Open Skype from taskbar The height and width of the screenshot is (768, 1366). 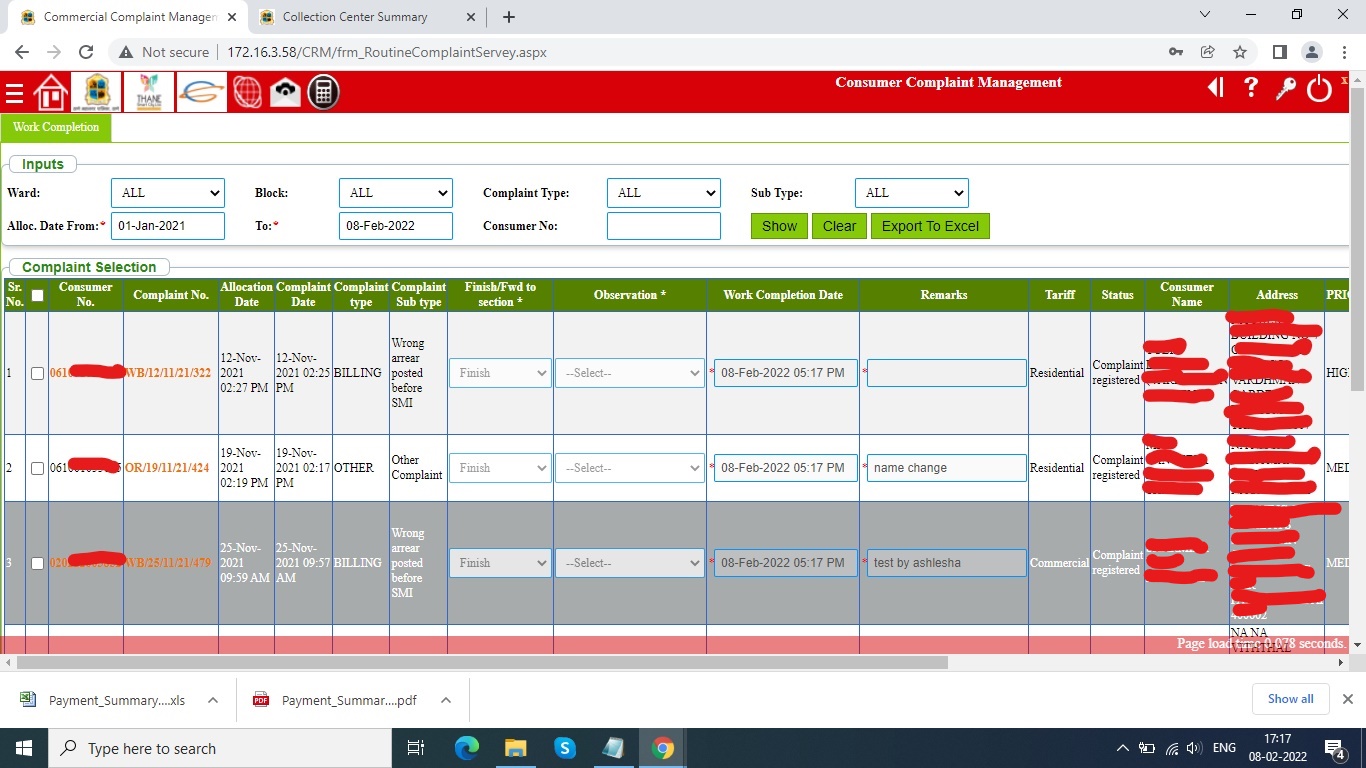[564, 748]
